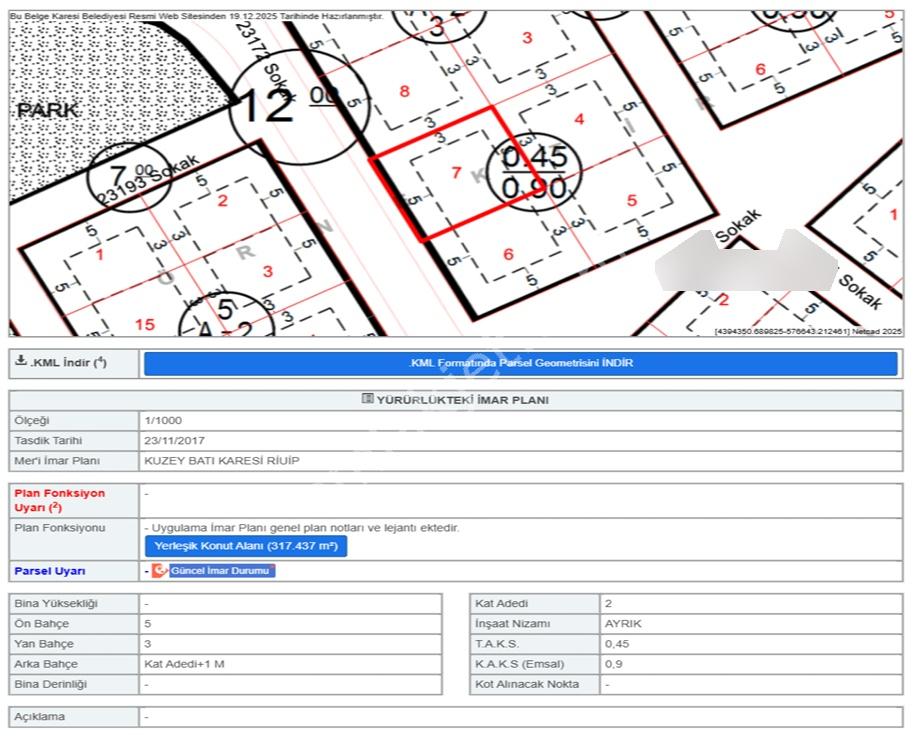915x737 pixels.
Task: Click the Bu Belge Karesi Belediyesi notice text
Action: pos(197,16)
